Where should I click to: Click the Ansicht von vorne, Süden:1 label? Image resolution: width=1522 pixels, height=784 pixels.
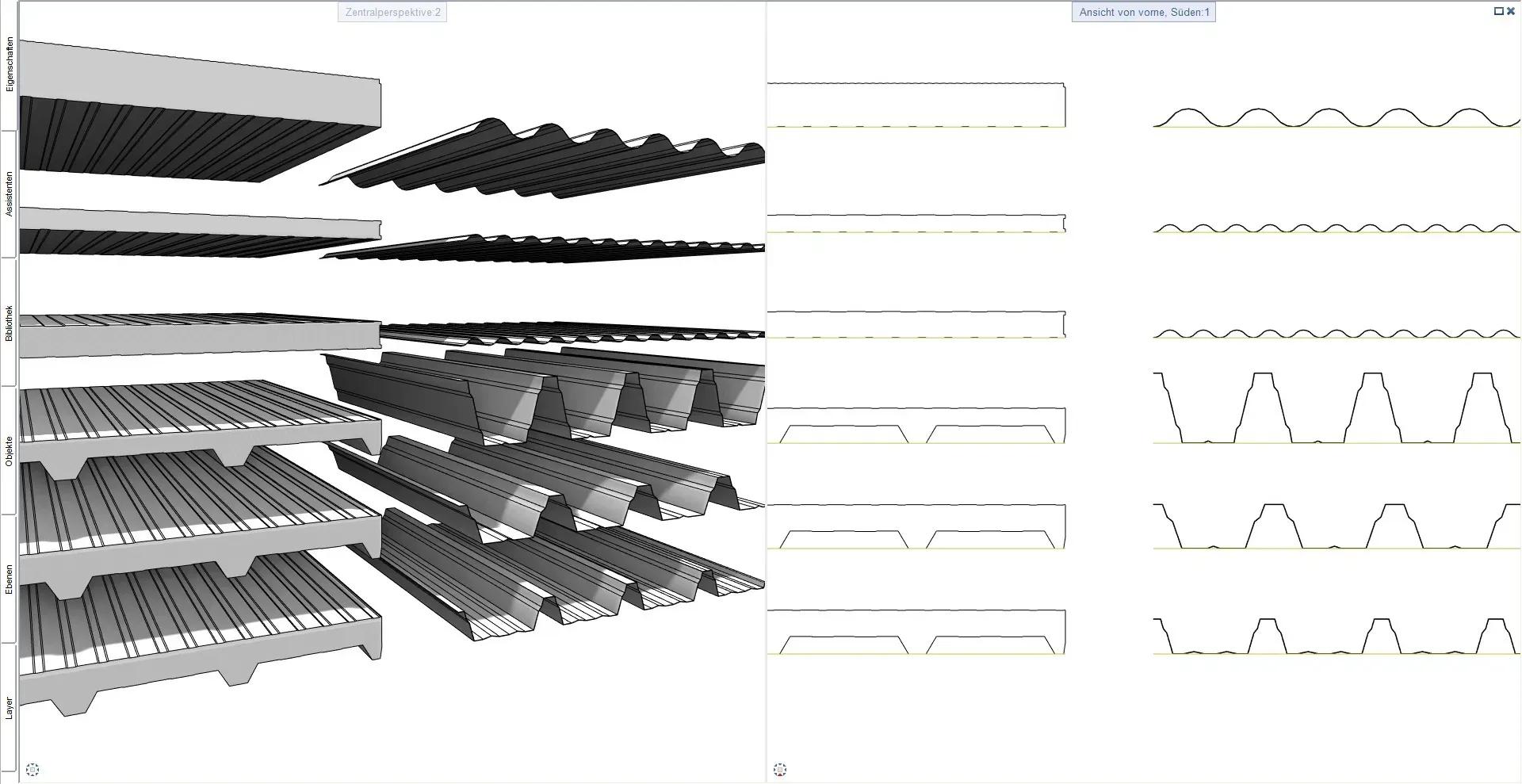(x=1143, y=13)
